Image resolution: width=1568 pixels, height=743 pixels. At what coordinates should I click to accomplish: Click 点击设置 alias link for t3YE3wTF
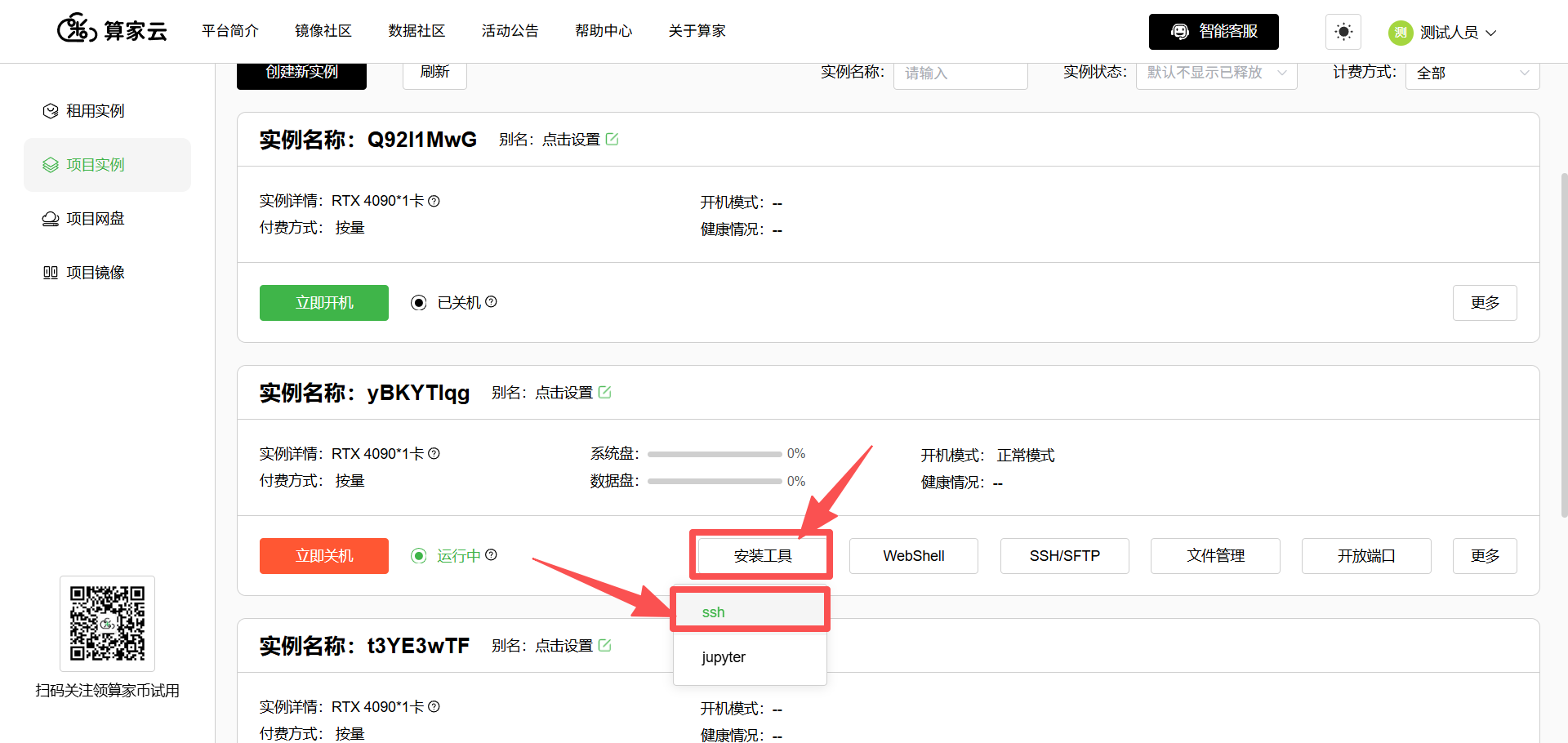(563, 646)
